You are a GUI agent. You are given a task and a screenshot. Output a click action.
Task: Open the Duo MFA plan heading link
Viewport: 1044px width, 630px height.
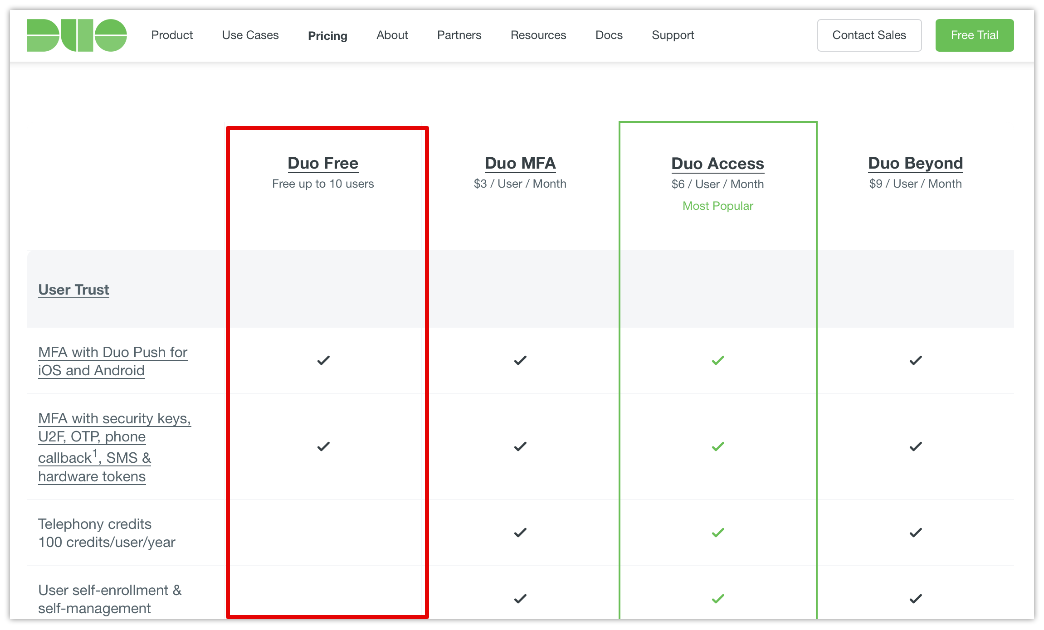[520, 163]
